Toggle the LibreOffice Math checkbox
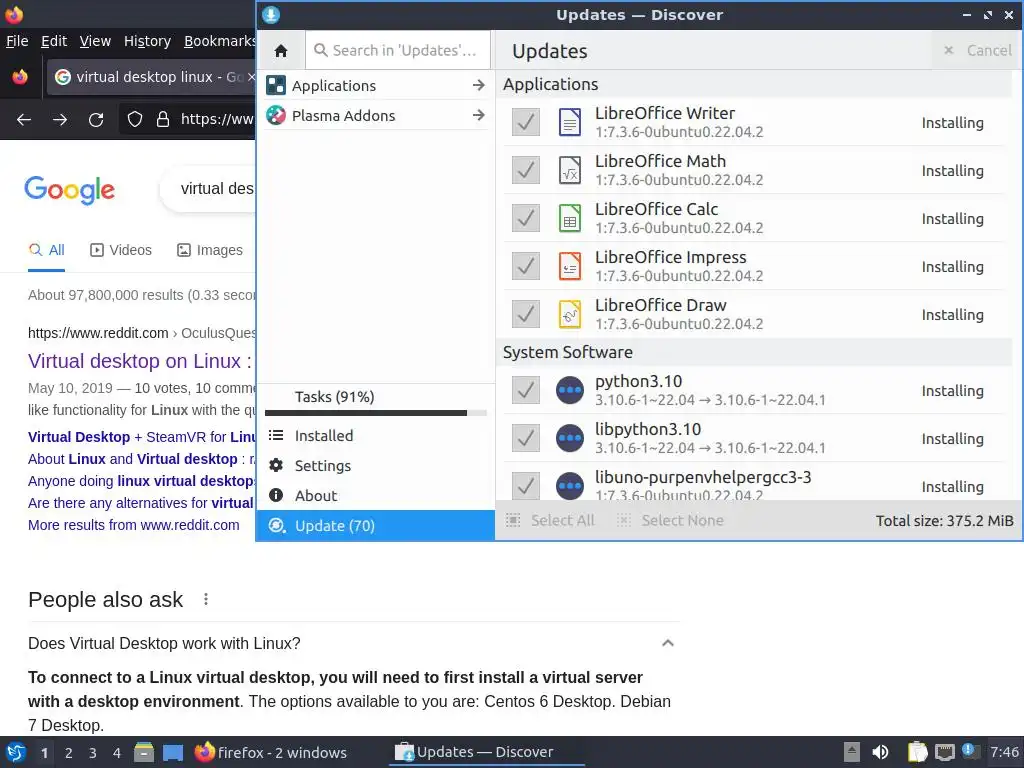Screen dimensions: 1024x768 (x=526, y=170)
